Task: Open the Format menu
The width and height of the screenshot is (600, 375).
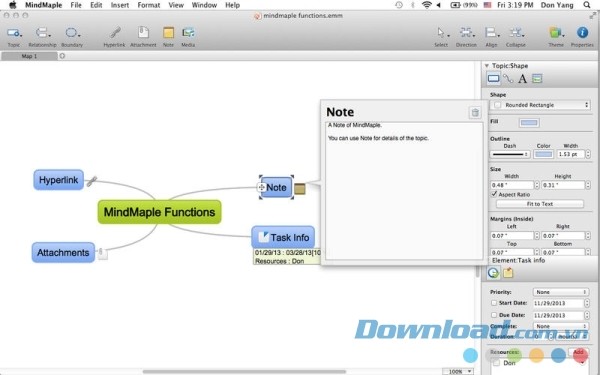Action: (x=148, y=5)
